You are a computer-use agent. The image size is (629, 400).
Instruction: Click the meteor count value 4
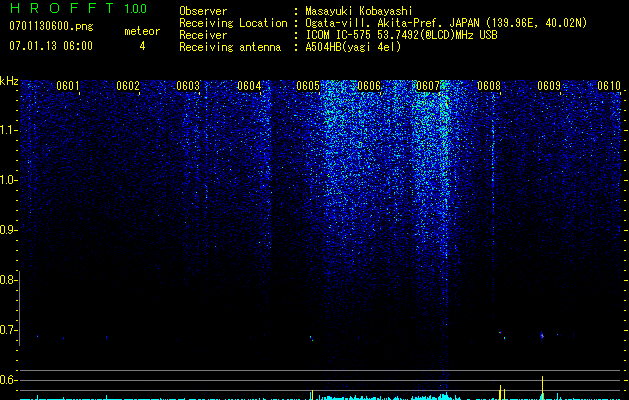click(142, 46)
